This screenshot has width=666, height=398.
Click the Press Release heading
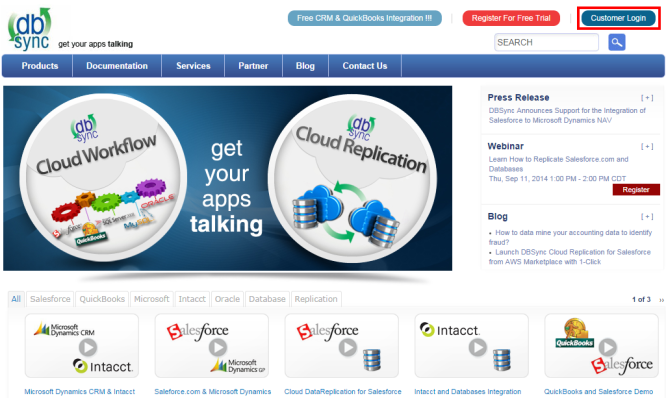tap(518, 98)
